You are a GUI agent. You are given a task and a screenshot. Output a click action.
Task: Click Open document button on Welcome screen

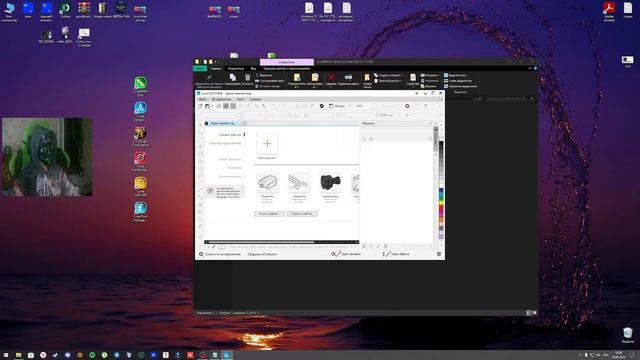click(x=269, y=214)
